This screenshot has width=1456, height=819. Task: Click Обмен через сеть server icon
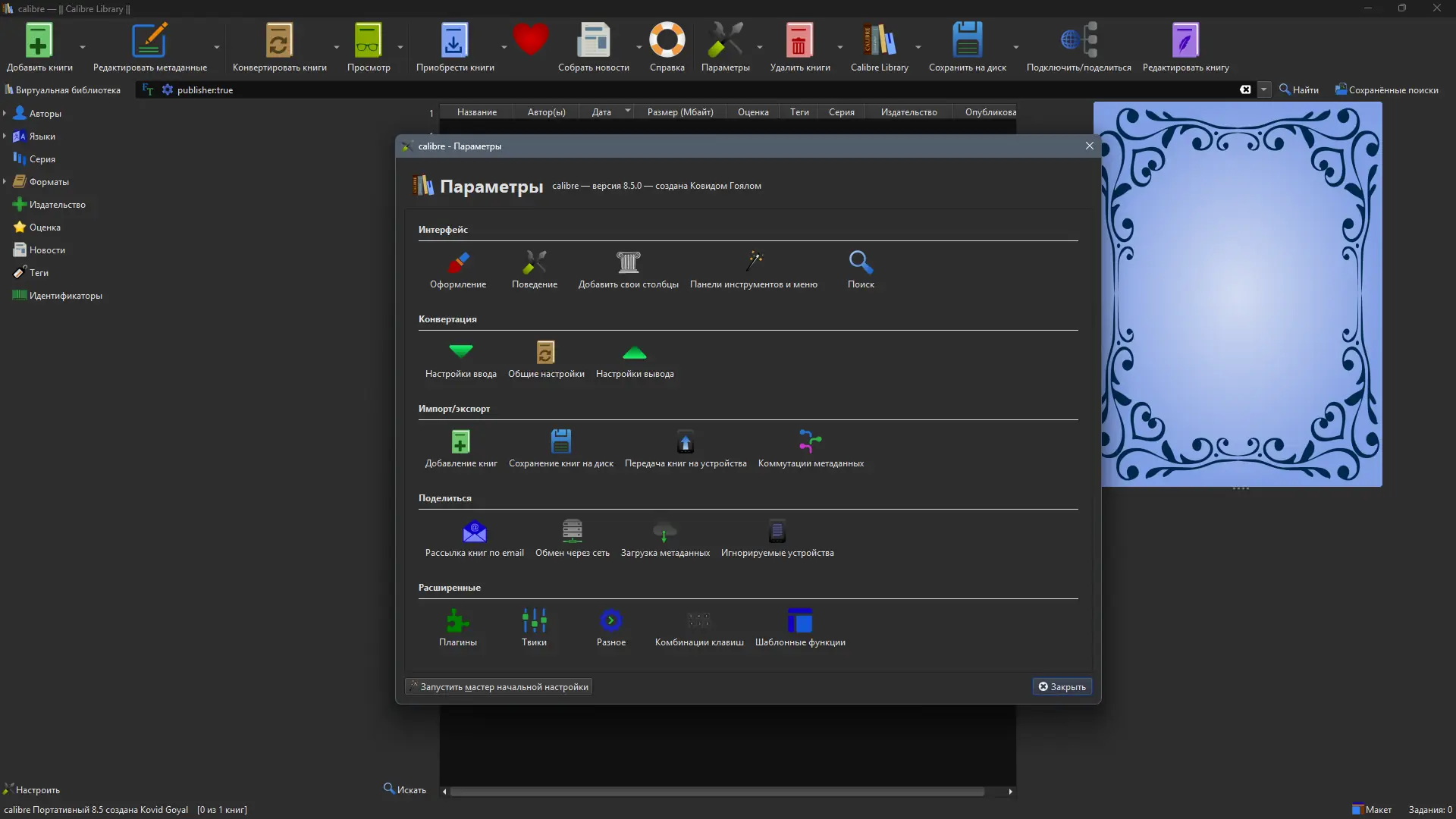(572, 532)
